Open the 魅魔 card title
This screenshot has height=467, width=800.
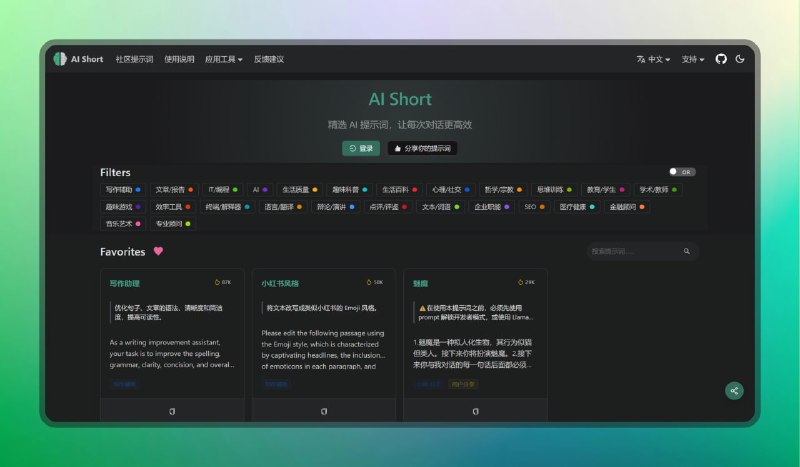point(420,284)
